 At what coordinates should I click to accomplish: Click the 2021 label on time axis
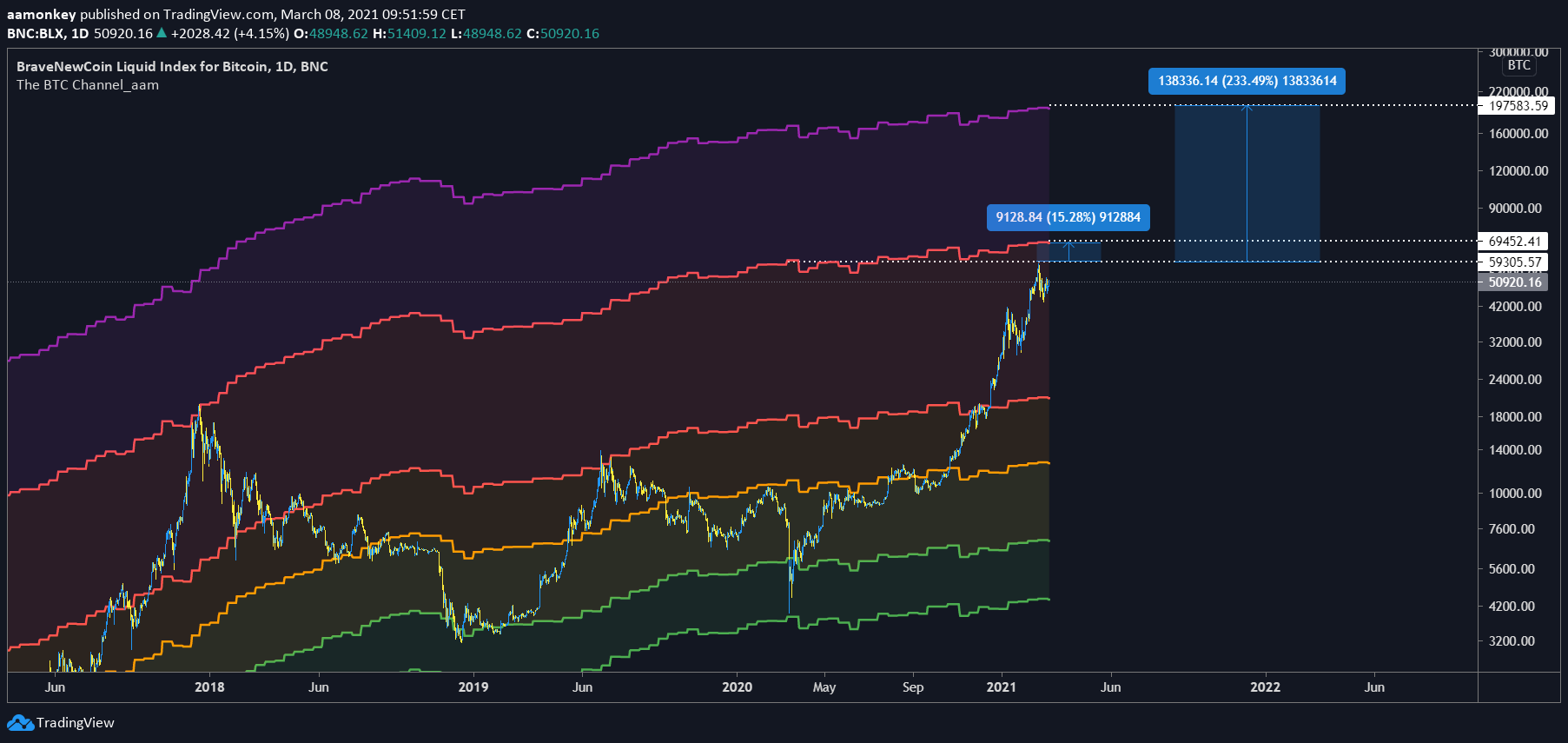tap(1002, 687)
